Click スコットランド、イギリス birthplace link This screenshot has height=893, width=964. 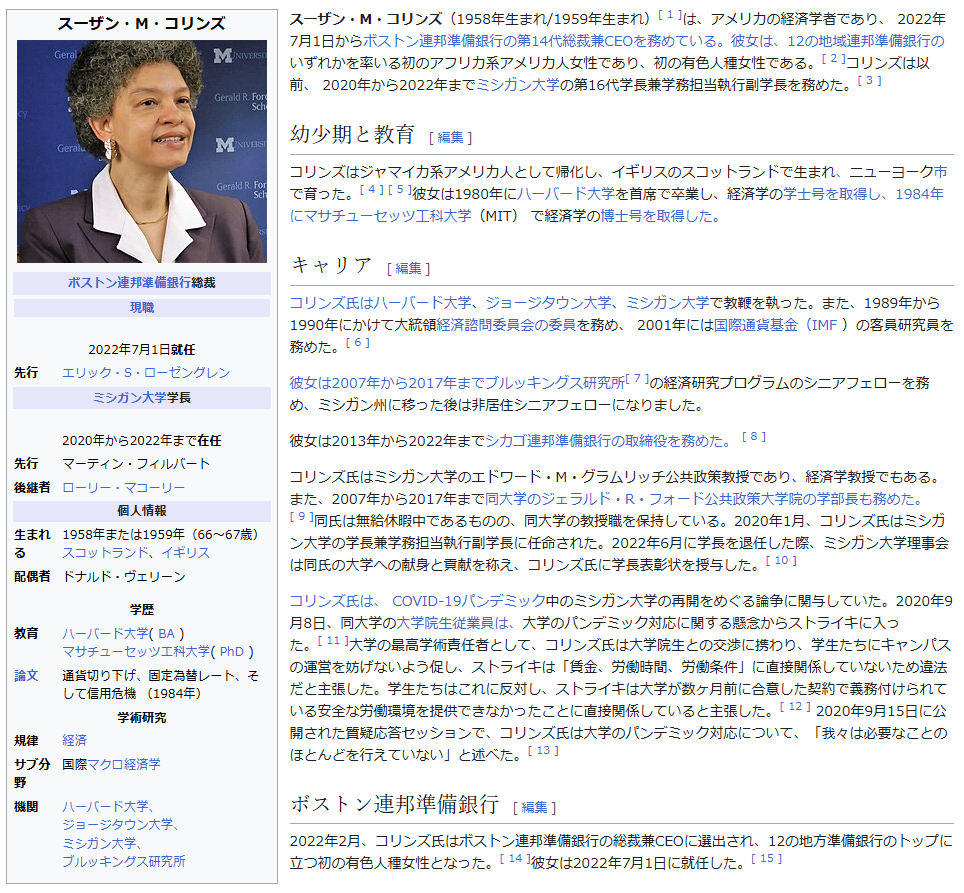(x=136, y=553)
